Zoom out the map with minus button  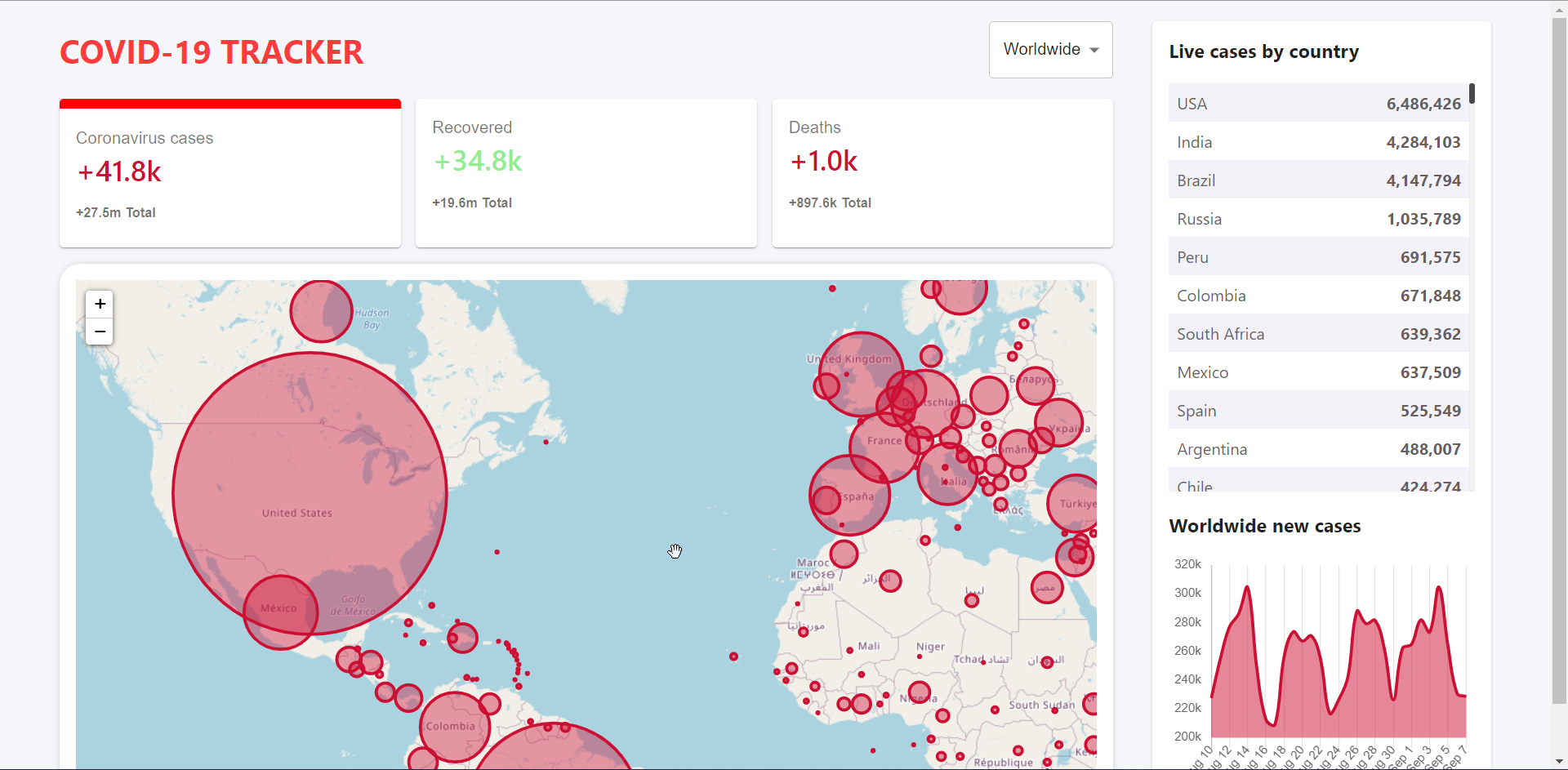pos(100,332)
